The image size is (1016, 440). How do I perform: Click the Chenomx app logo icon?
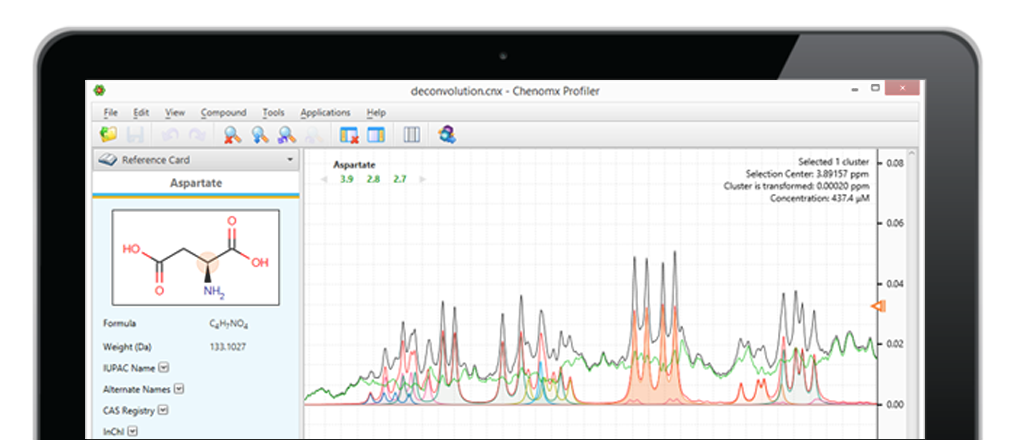coord(100,90)
